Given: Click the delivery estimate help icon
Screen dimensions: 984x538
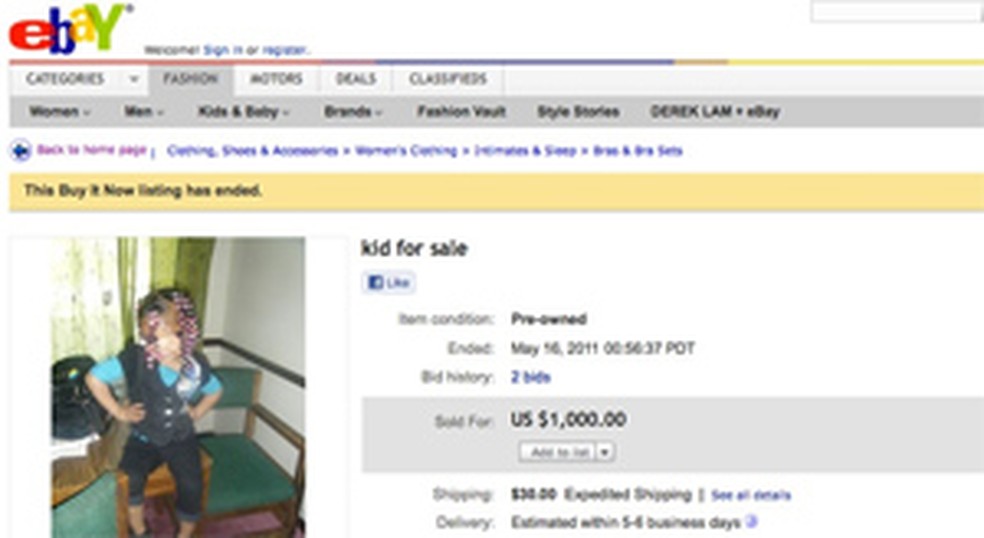Looking at the screenshot, I should [751, 522].
